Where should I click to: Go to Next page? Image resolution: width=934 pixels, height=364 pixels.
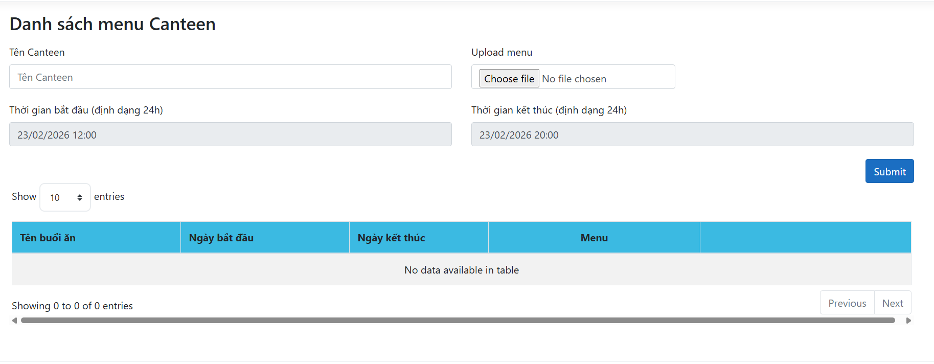pyautogui.click(x=893, y=303)
